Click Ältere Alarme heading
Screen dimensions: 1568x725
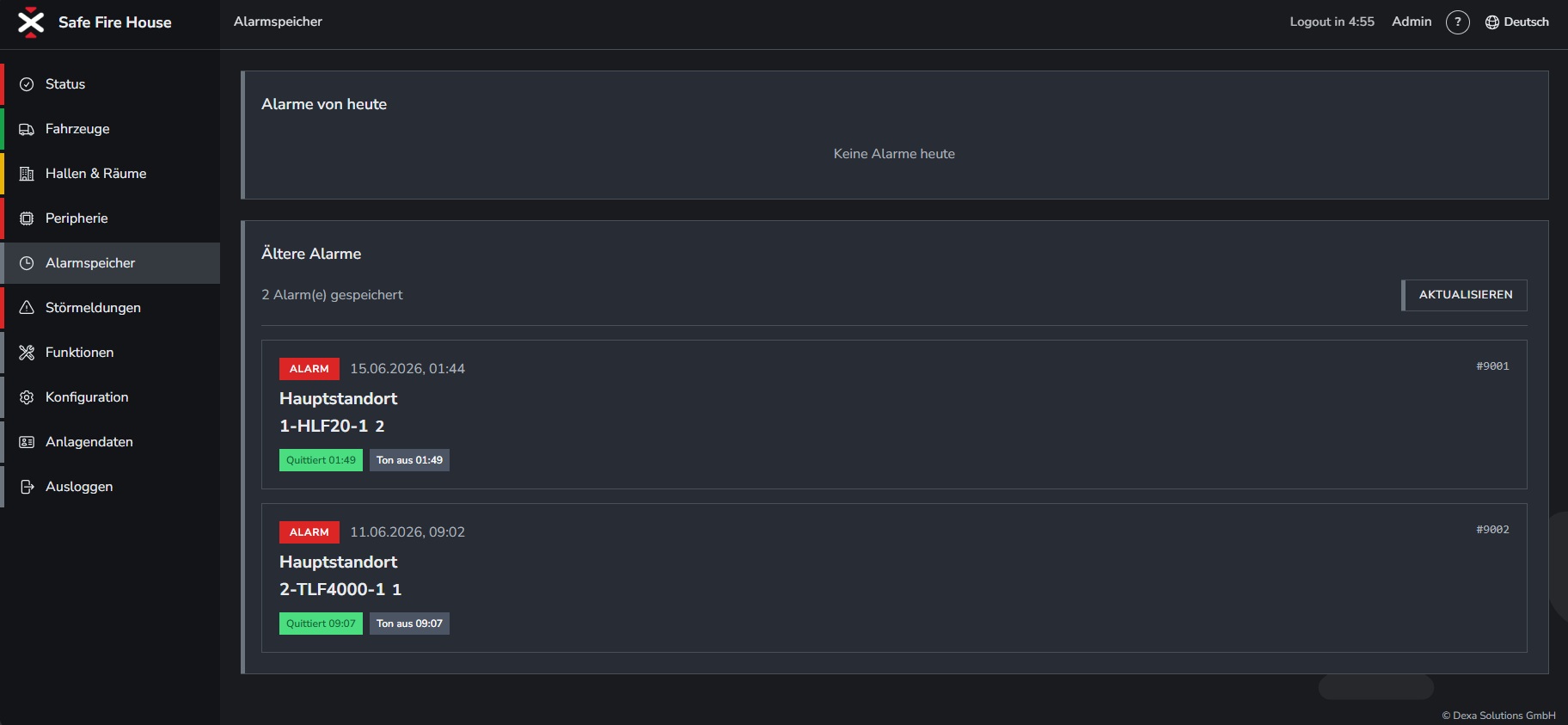point(311,254)
